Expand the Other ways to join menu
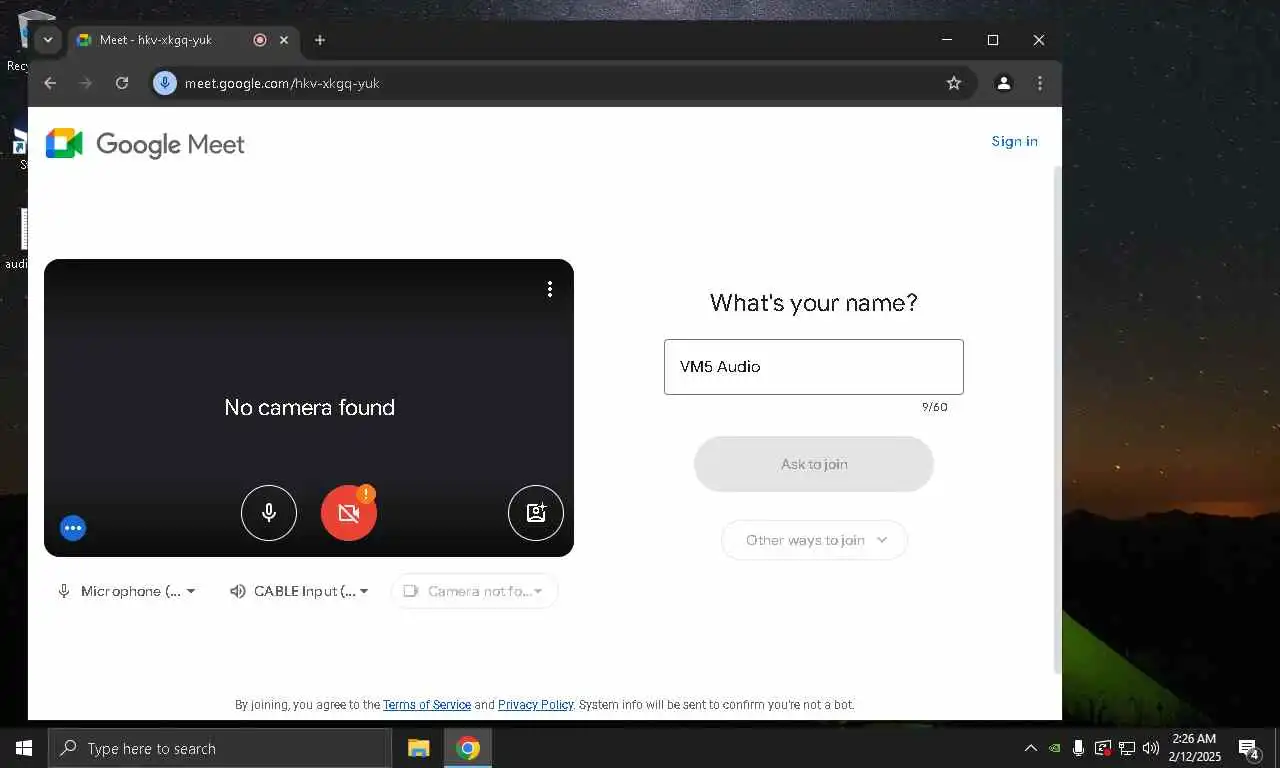Image resolution: width=1280 pixels, height=768 pixels. click(x=814, y=540)
